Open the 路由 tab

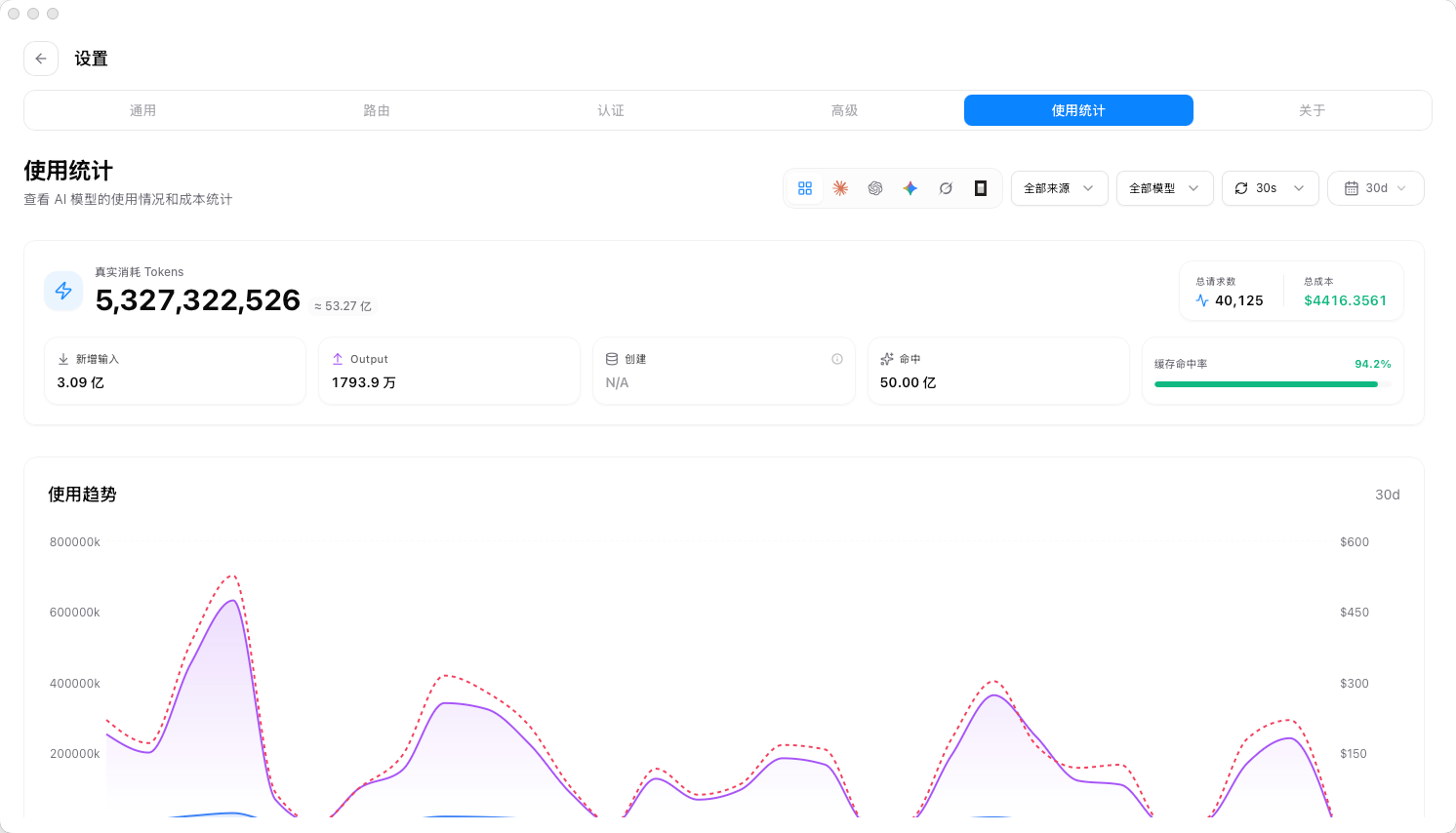(377, 110)
